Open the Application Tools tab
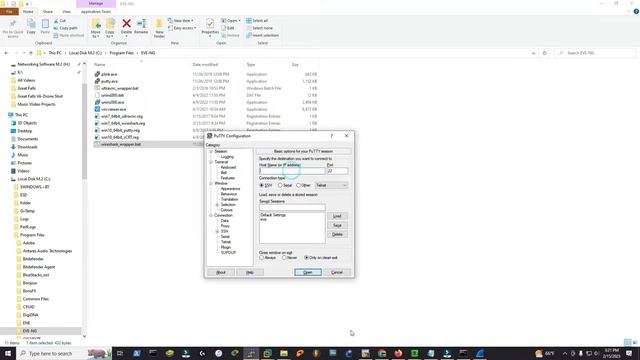The height and width of the screenshot is (360, 640). [x=96, y=11]
